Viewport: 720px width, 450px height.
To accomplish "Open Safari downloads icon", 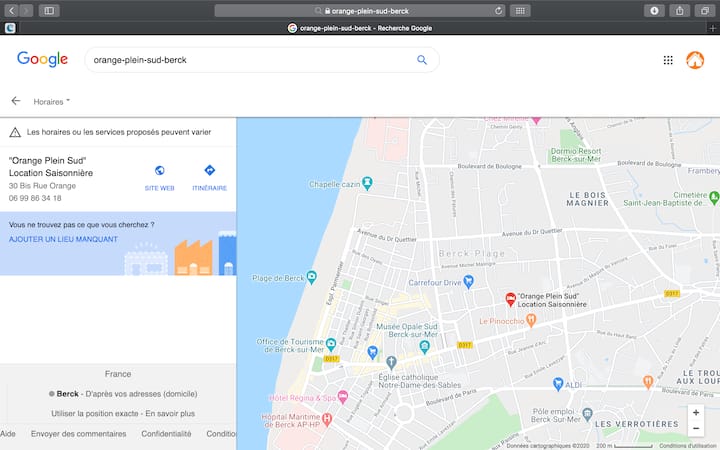I will (x=655, y=10).
